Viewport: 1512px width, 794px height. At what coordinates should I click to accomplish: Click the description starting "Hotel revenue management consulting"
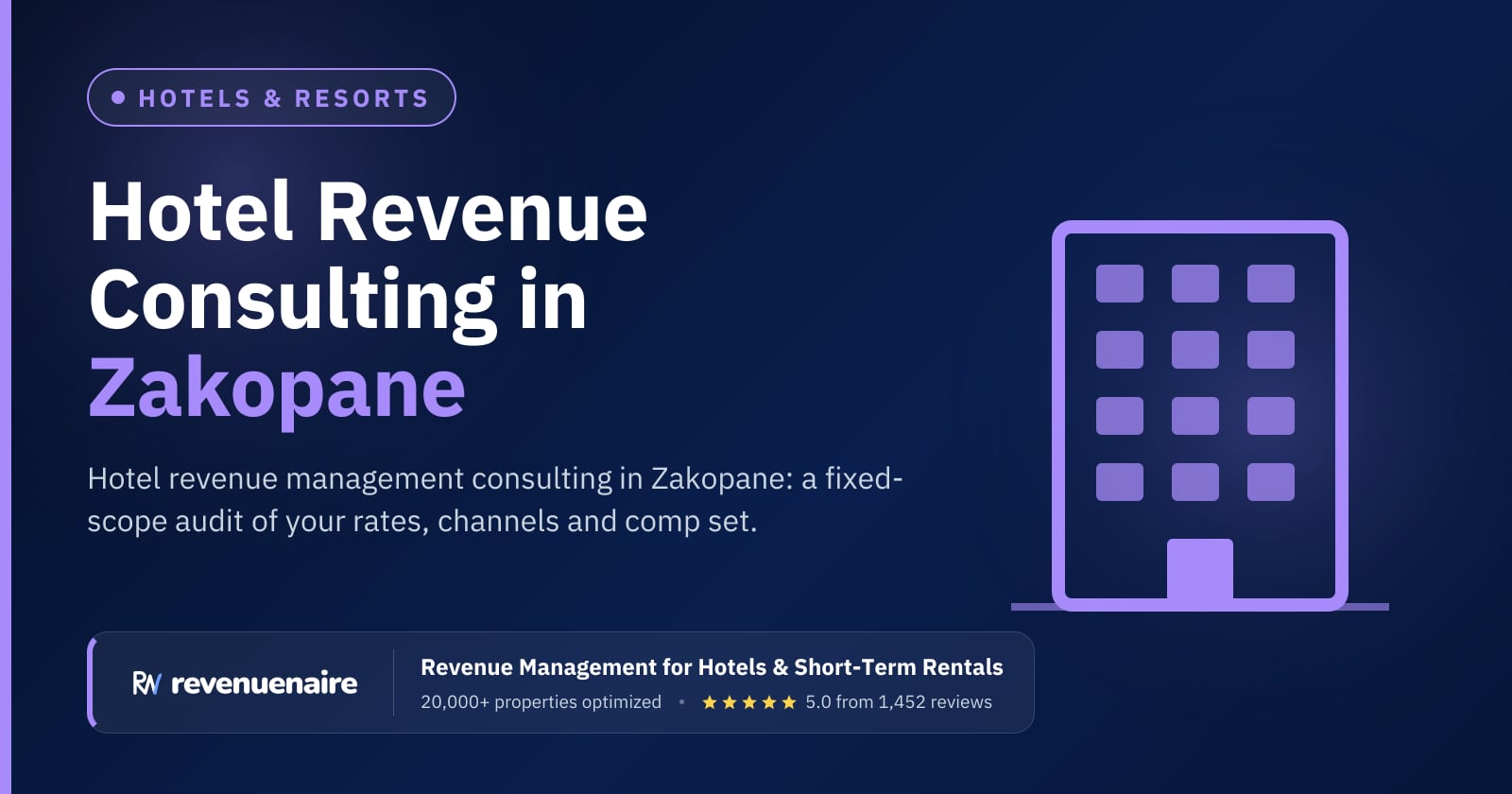pyautogui.click(x=494, y=499)
